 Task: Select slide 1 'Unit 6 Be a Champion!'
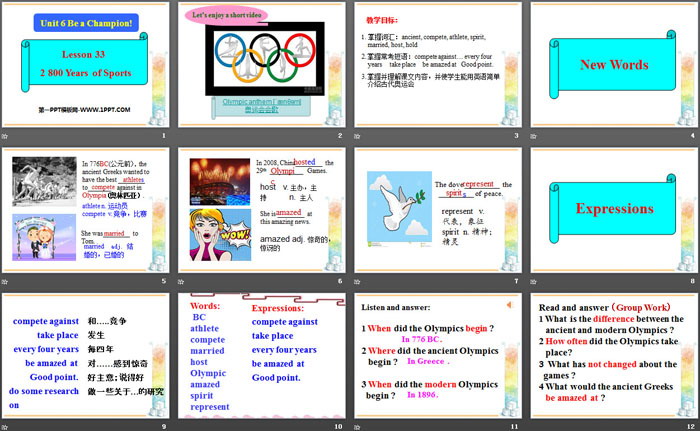tap(85, 65)
